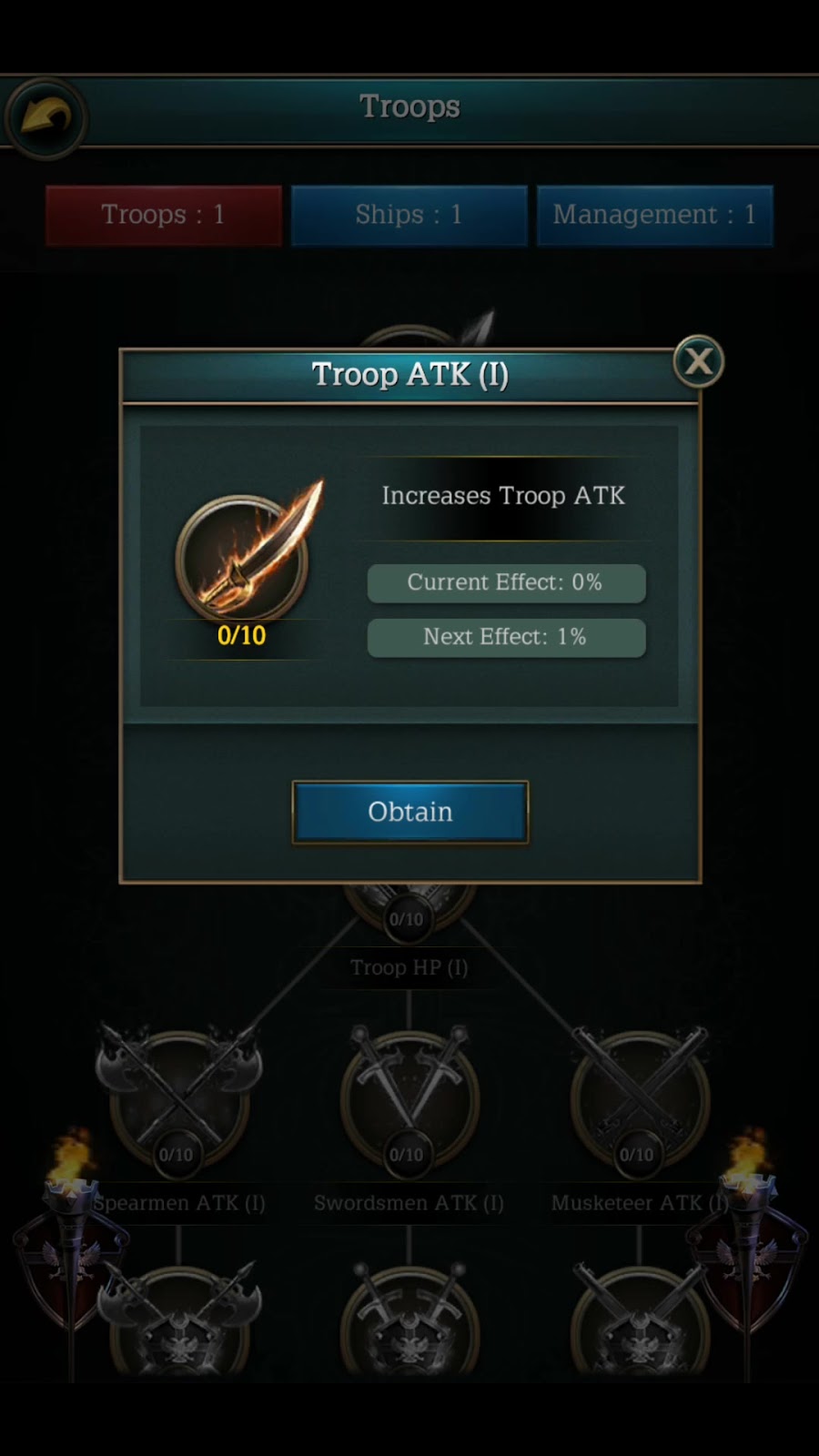Viewport: 819px width, 1456px height.
Task: Tap the flaming sword skill icon
Action: pyautogui.click(x=248, y=549)
